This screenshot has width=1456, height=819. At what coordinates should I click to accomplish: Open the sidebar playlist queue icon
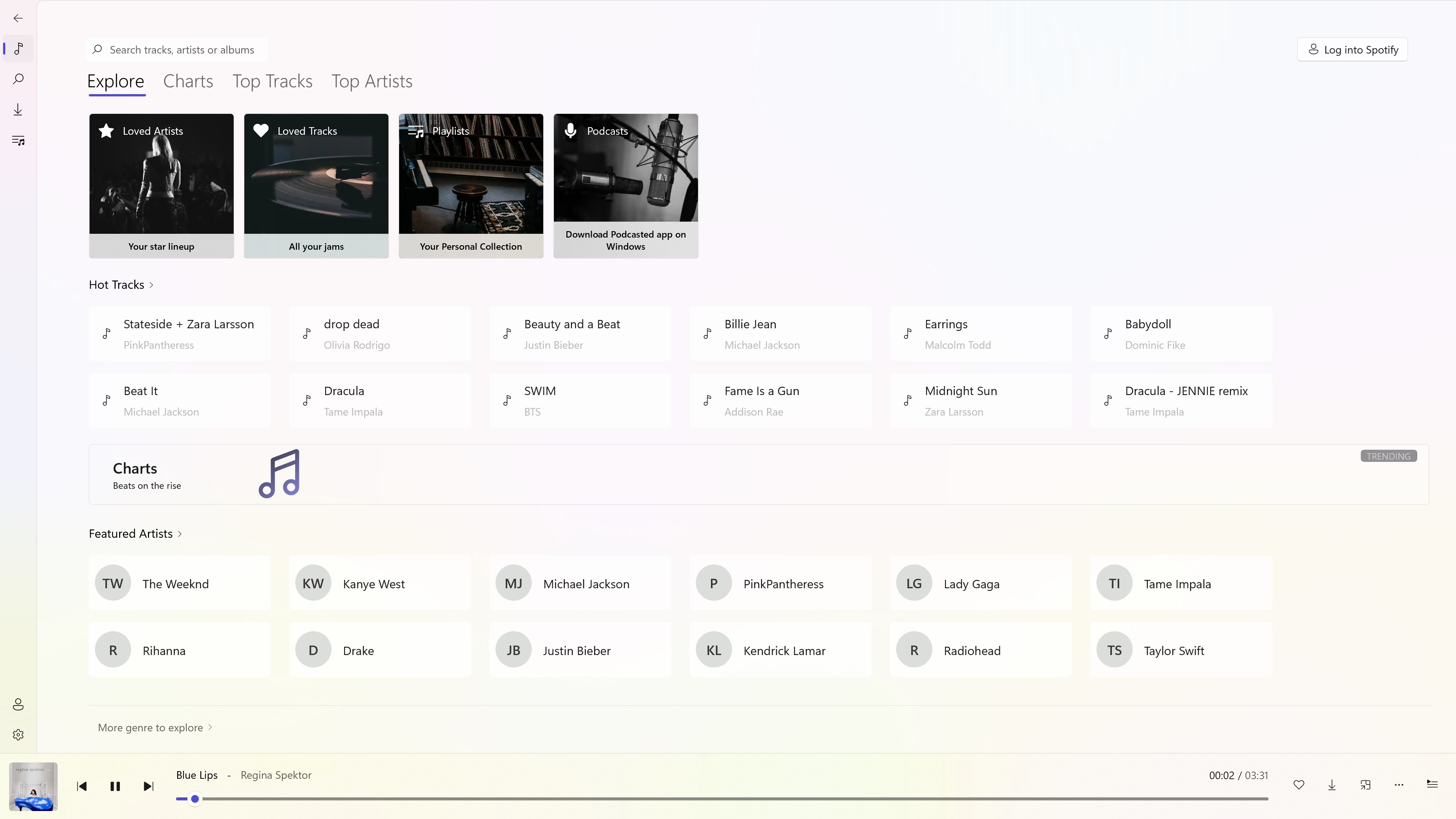click(x=18, y=140)
